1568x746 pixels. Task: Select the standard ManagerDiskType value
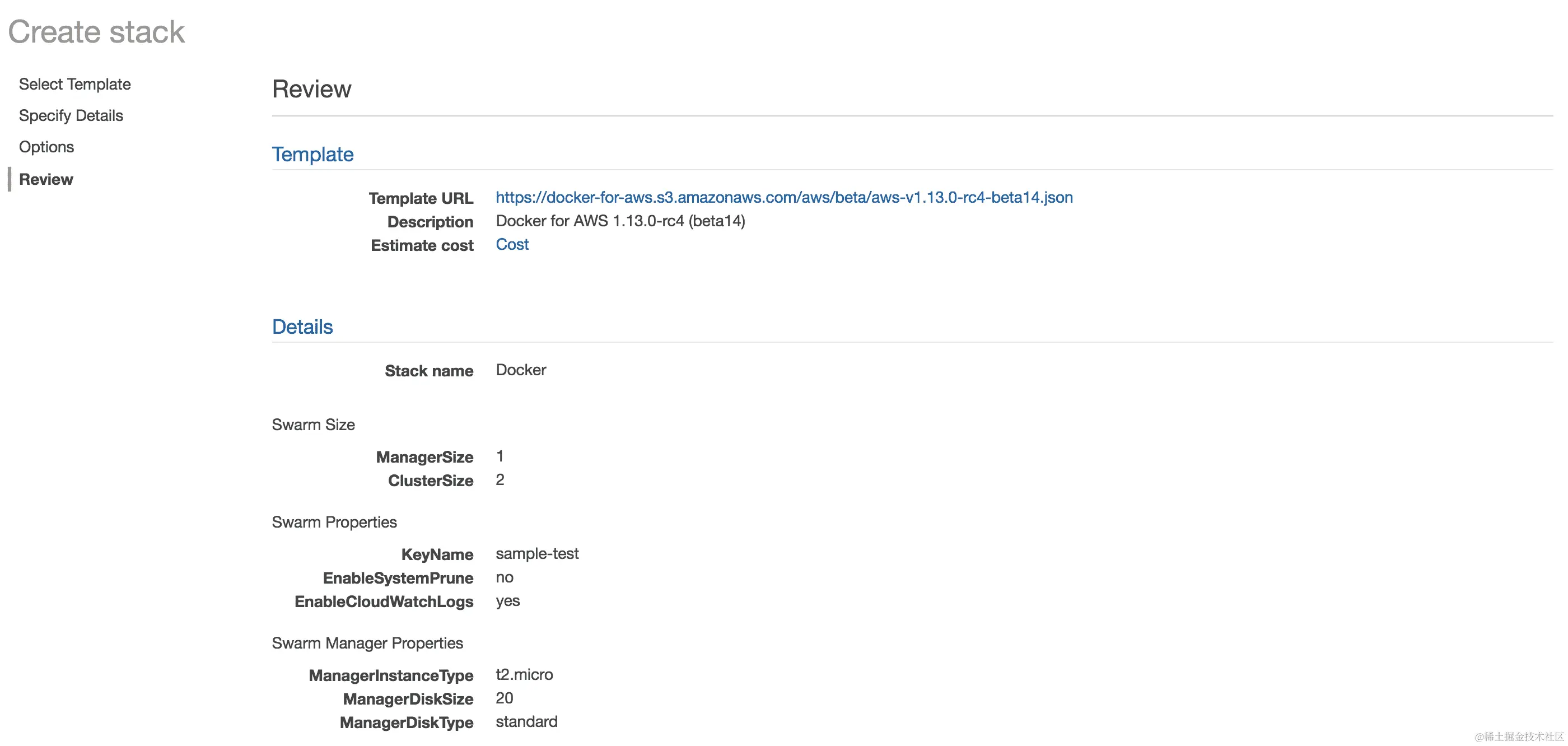coord(526,722)
